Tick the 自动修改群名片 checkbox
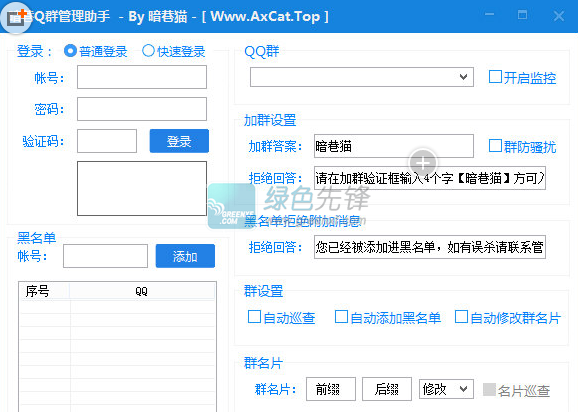The width and height of the screenshot is (578, 412). pos(508,317)
